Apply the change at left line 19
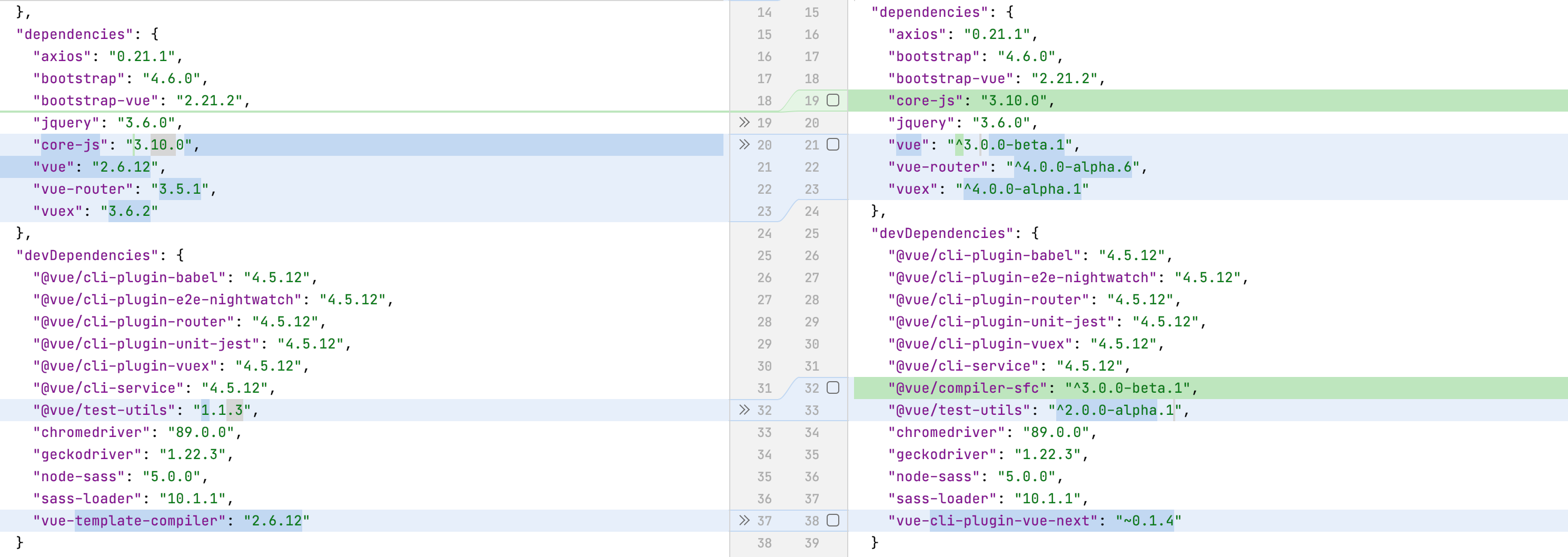 [744, 122]
